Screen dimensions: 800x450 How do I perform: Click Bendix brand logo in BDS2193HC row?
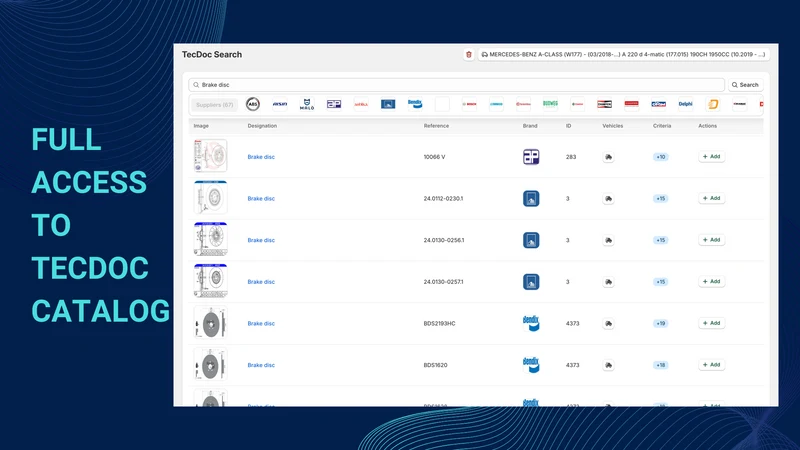click(x=531, y=323)
